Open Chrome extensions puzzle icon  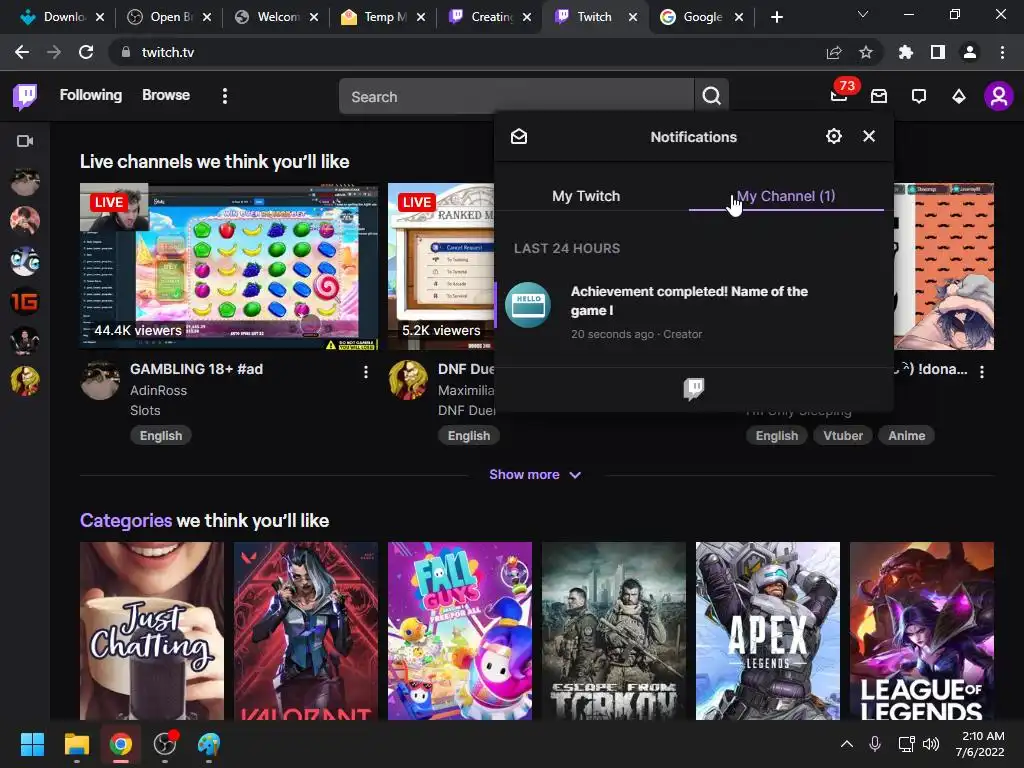[906, 52]
